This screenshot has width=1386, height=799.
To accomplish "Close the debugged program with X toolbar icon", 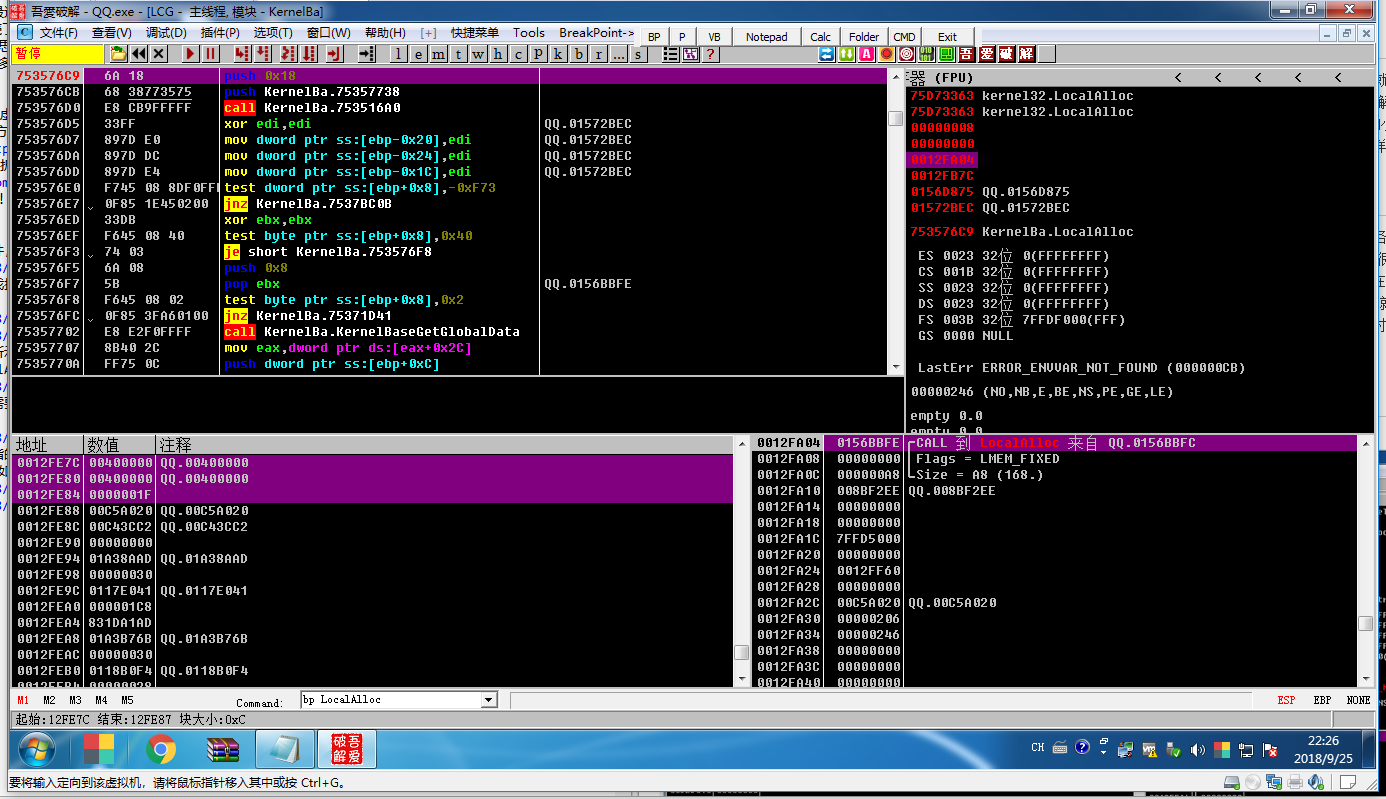I will pos(158,54).
